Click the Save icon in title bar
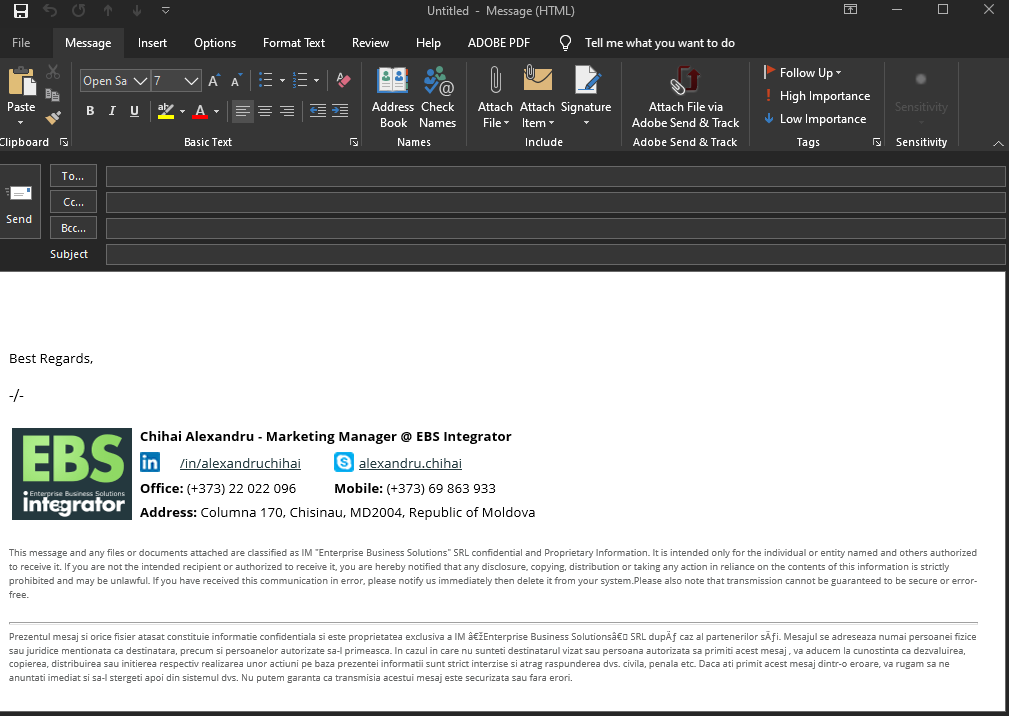 click(21, 11)
